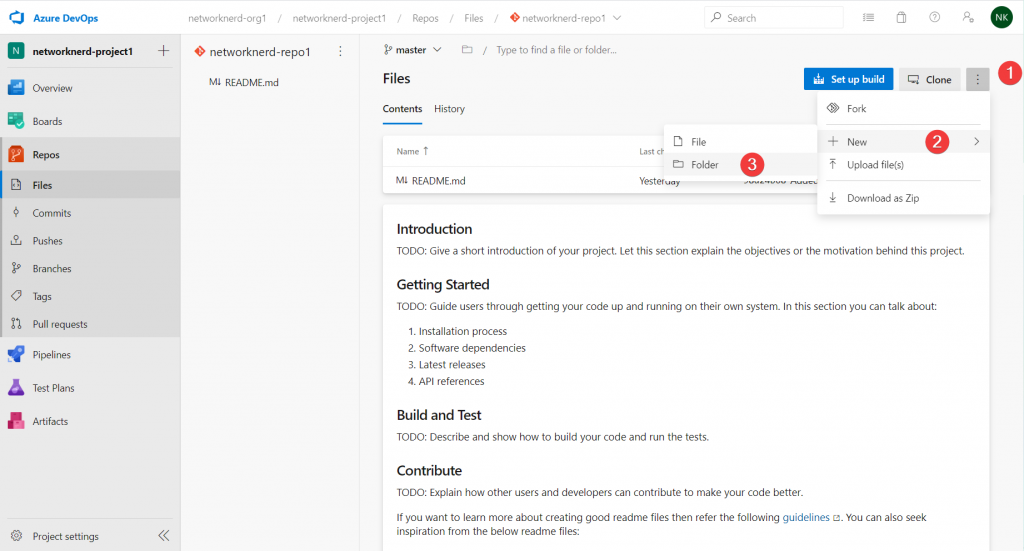1024x551 pixels.
Task: Open user settings icon in header
Action: coord(968,18)
